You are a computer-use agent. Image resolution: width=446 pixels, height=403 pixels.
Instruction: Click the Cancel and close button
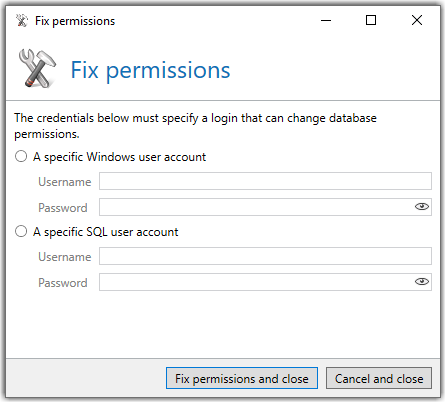(379, 378)
